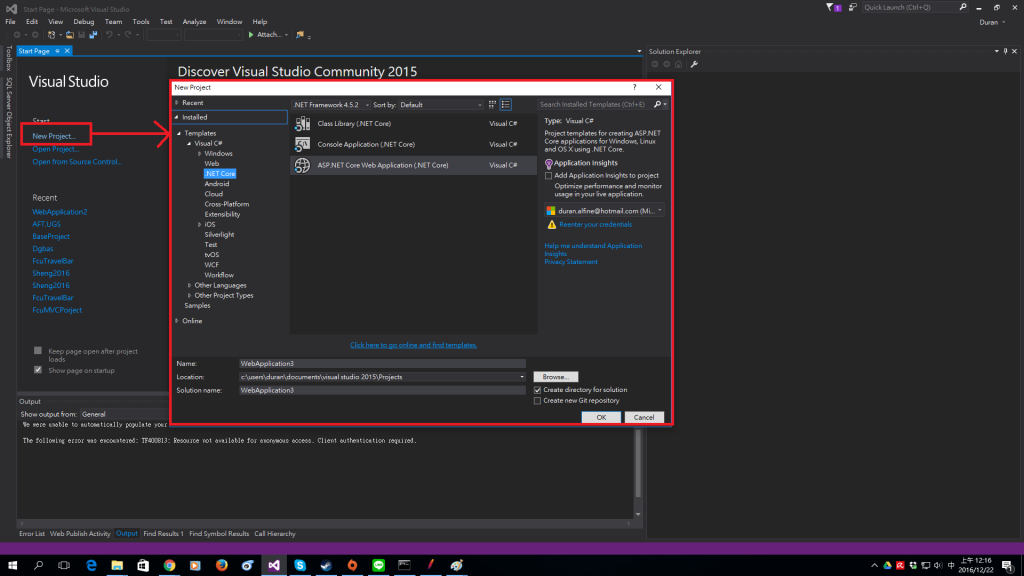The height and width of the screenshot is (576, 1024).
Task: Click the feedback notification flag icon
Action: coord(833,7)
